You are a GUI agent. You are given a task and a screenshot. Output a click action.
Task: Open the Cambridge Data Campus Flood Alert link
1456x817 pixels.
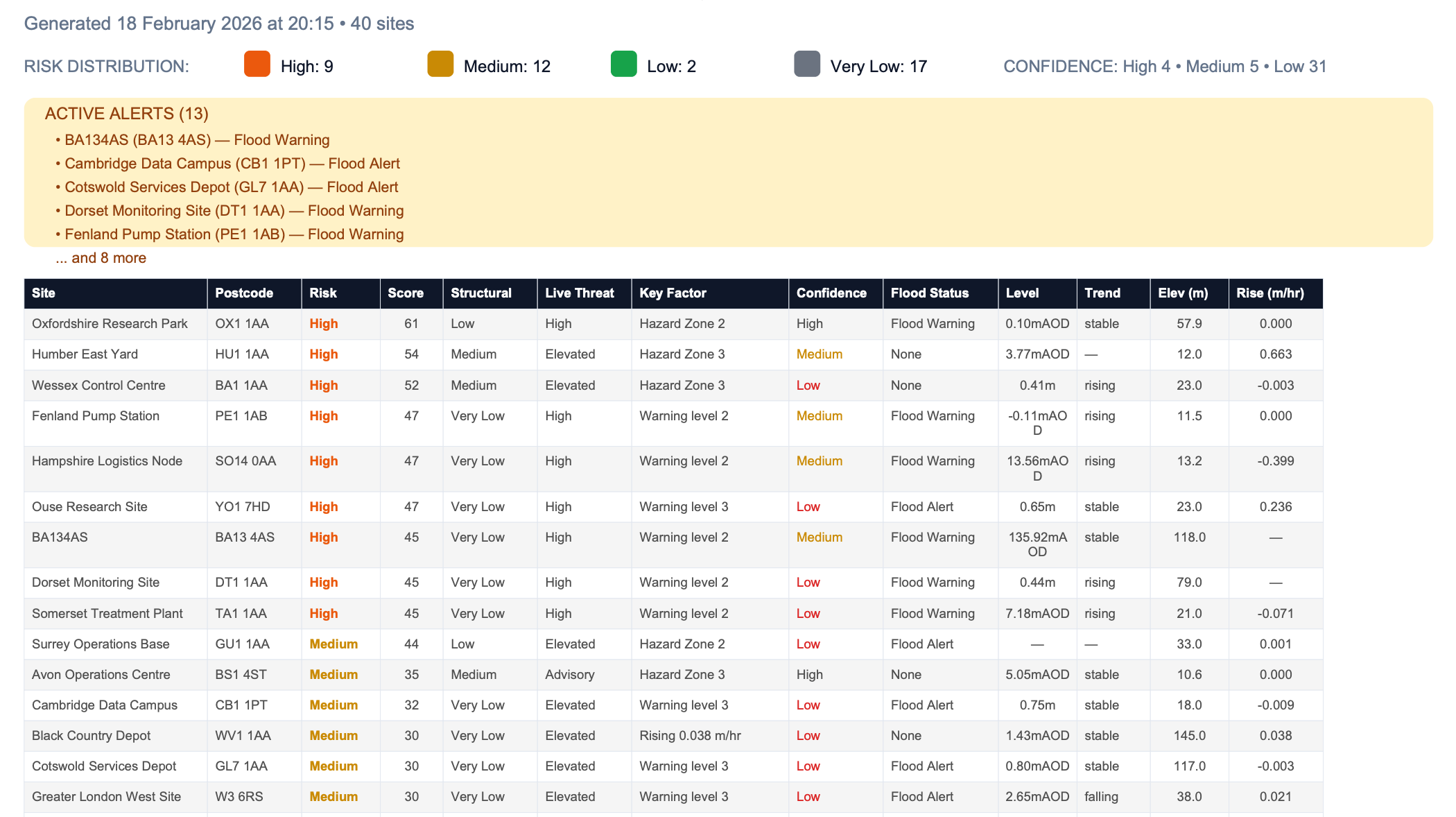pos(232,163)
